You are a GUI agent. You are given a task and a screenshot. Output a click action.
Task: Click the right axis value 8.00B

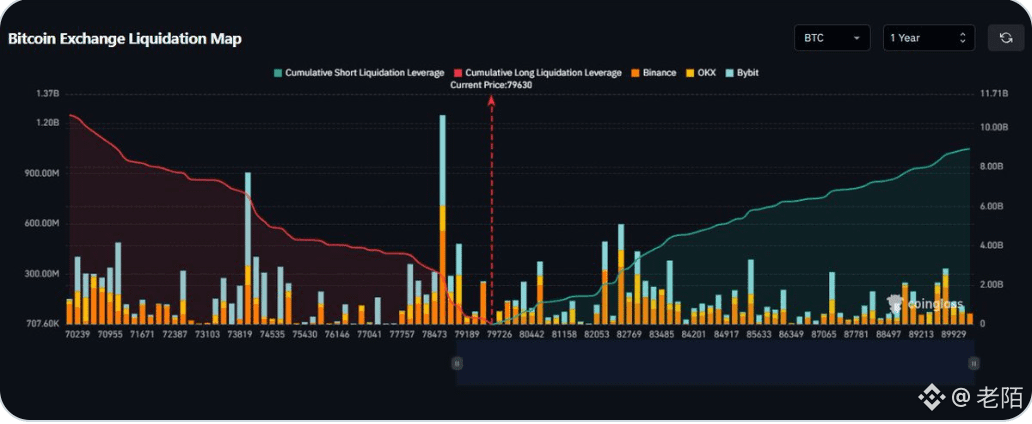point(992,167)
